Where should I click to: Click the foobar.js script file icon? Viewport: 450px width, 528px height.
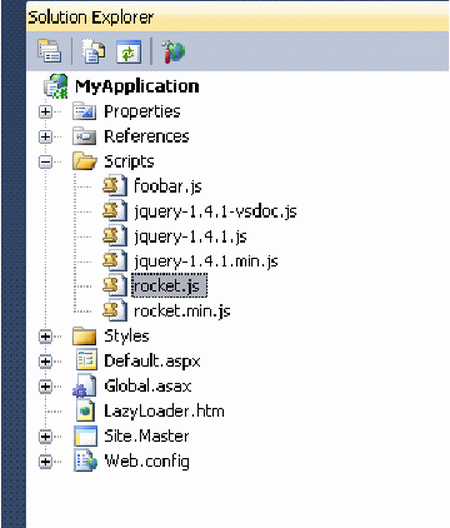click(x=115, y=186)
